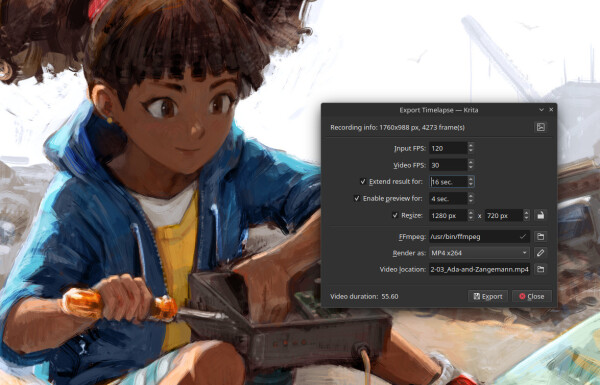Close the dialog with the title bar X

[551, 110]
